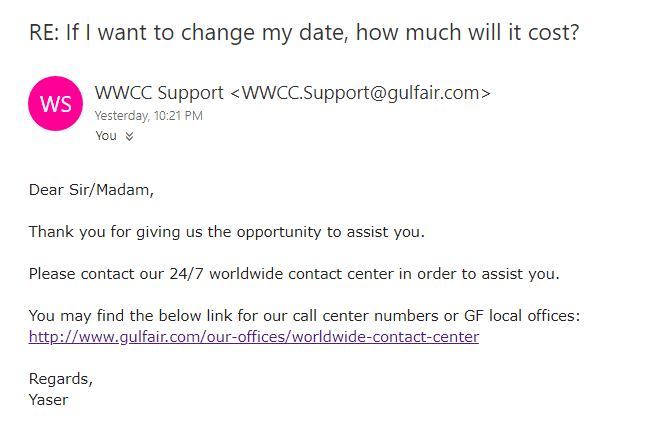Select the WWCC.Support@gulfair.com email address

(x=362, y=93)
